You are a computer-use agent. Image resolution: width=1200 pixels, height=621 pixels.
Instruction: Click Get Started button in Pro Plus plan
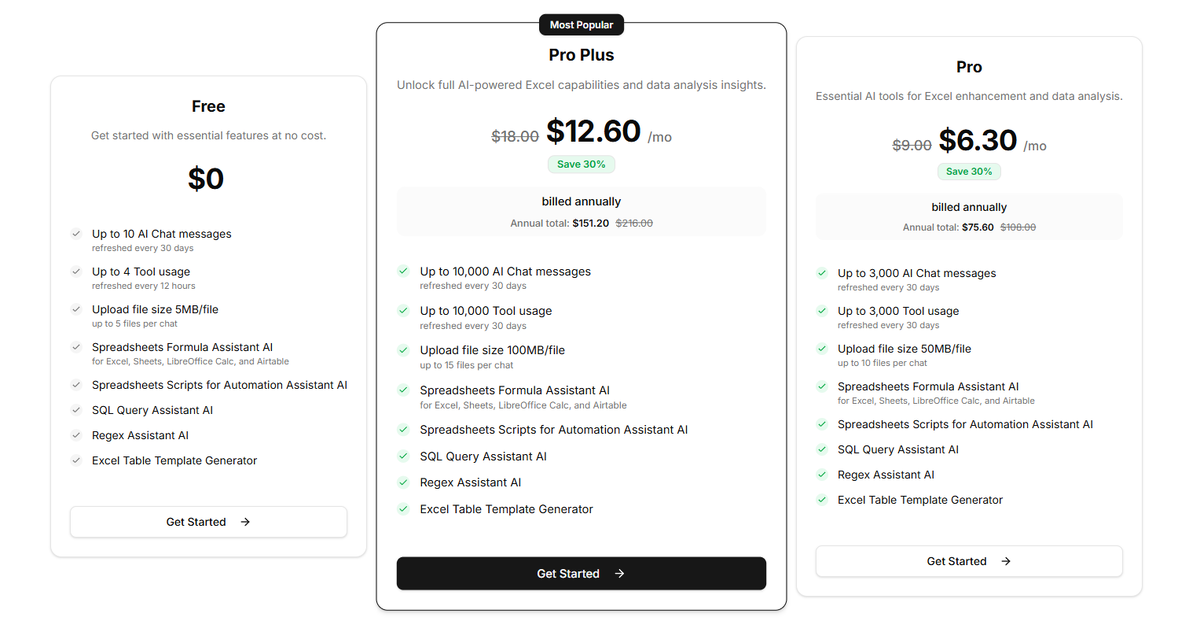[x=581, y=574]
